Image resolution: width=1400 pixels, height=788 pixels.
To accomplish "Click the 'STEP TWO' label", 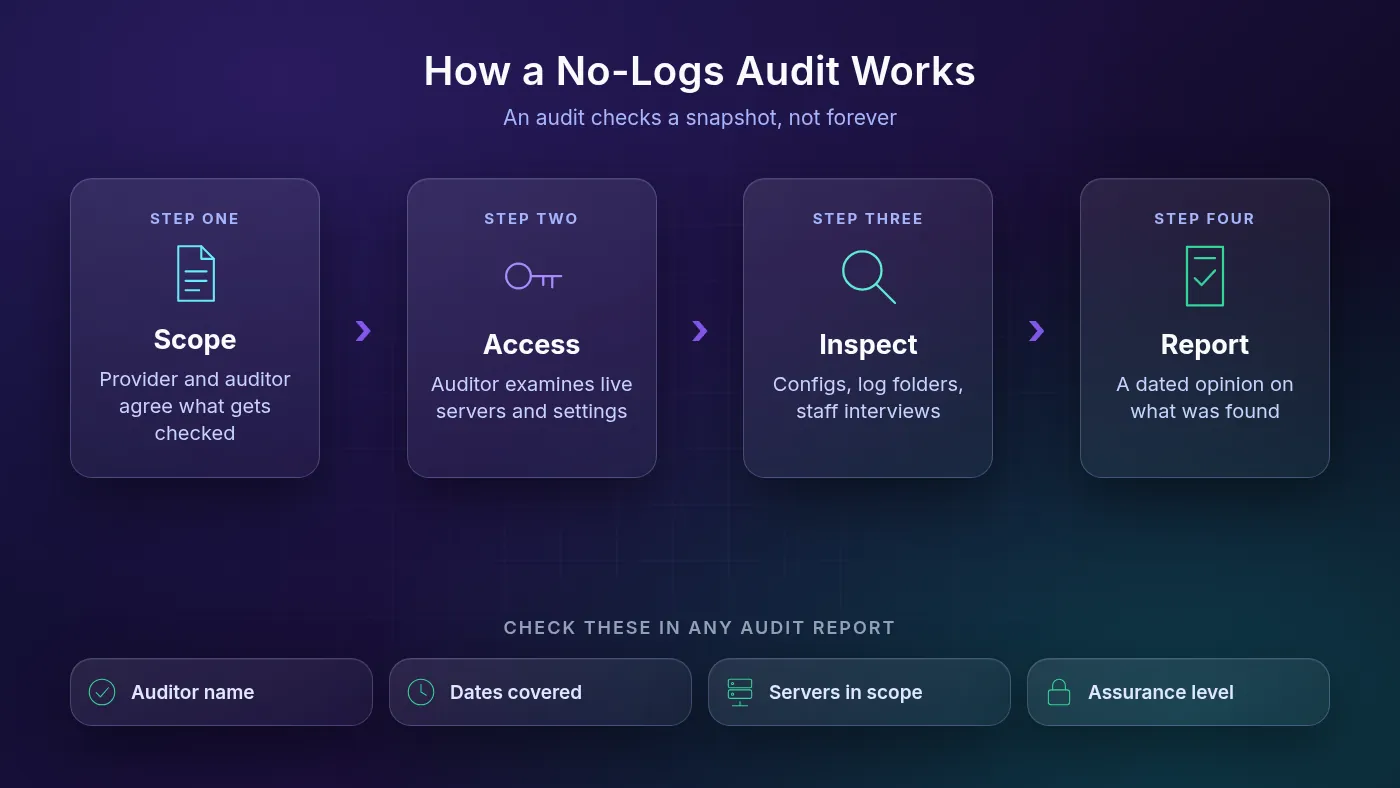I will pyautogui.click(x=532, y=219).
